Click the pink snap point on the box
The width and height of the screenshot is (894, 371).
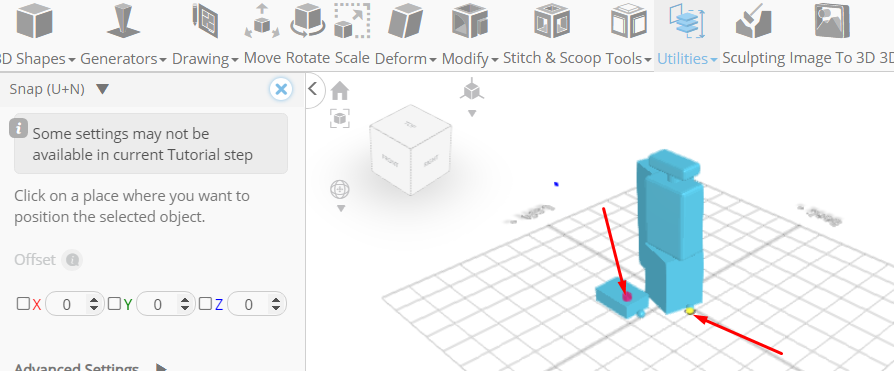coord(627,296)
